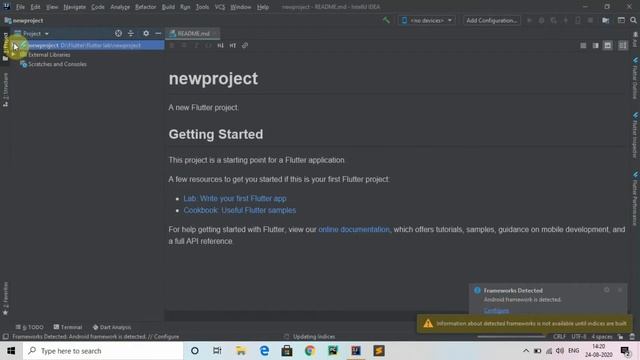
Task: Click the Type here to search box
Action: (x=103, y=351)
